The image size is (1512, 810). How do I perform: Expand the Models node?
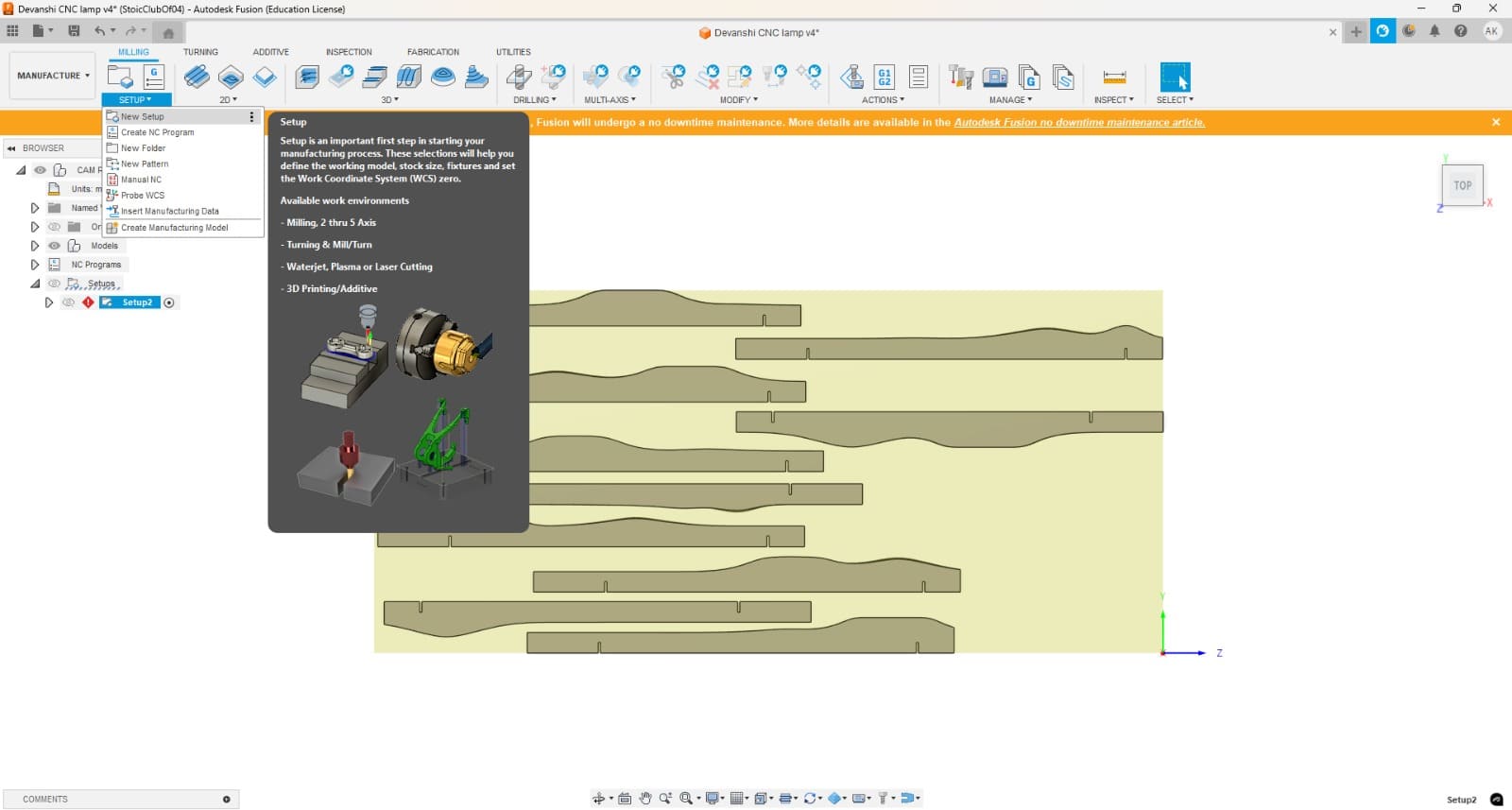[x=35, y=246]
